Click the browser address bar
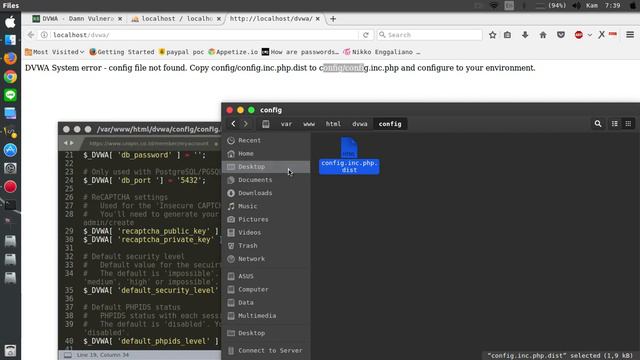Viewport: 640px width, 360px height. 200,35
